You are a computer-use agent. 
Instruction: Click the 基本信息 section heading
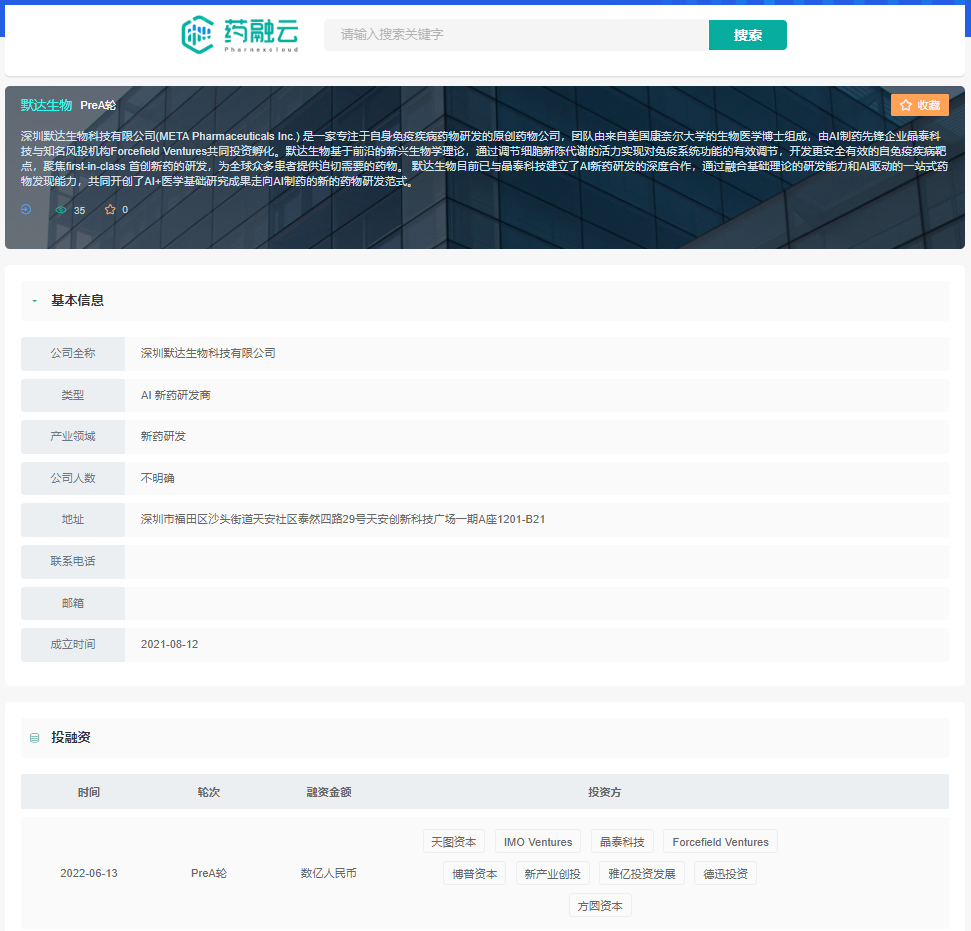pos(77,301)
